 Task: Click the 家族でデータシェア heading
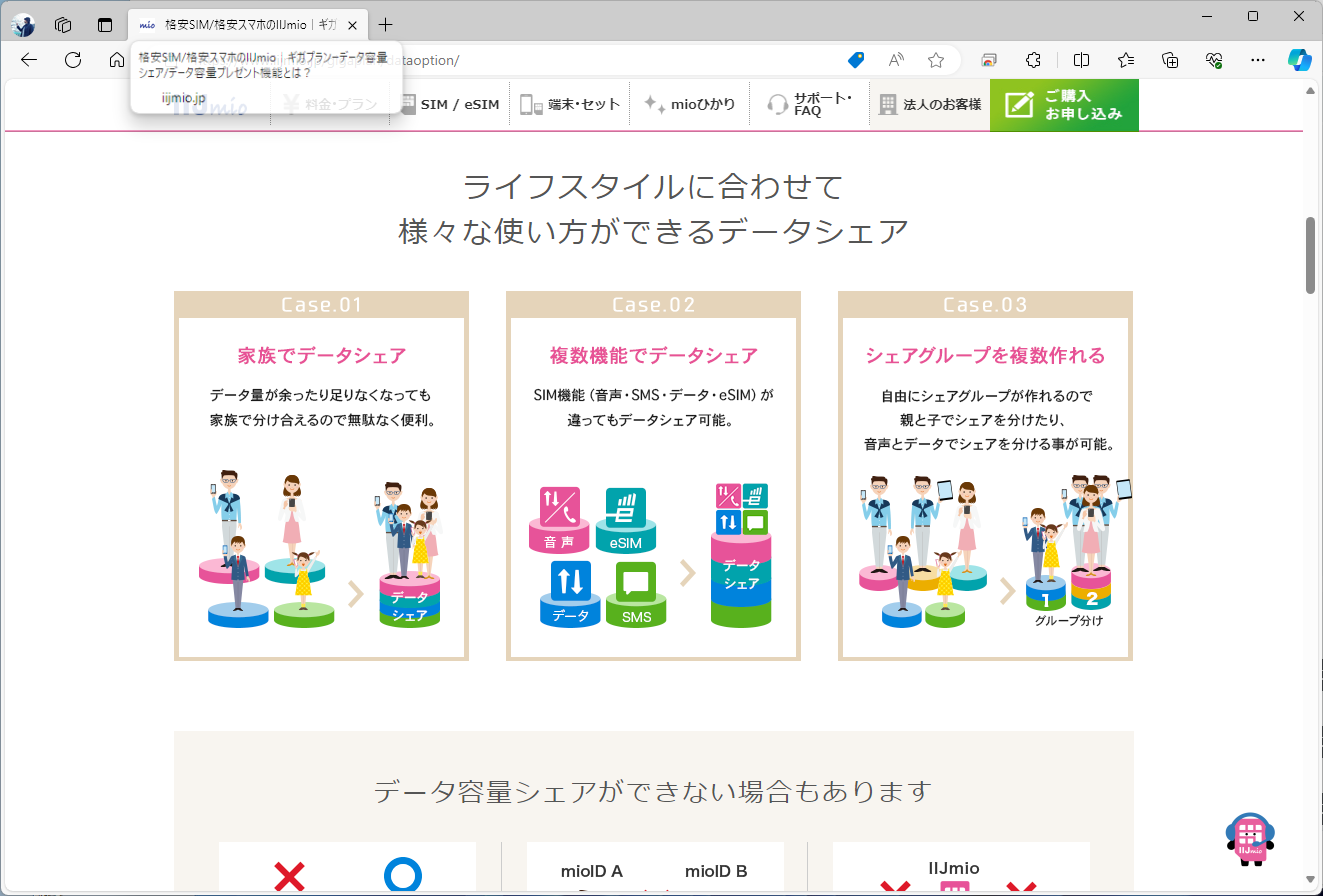point(322,355)
